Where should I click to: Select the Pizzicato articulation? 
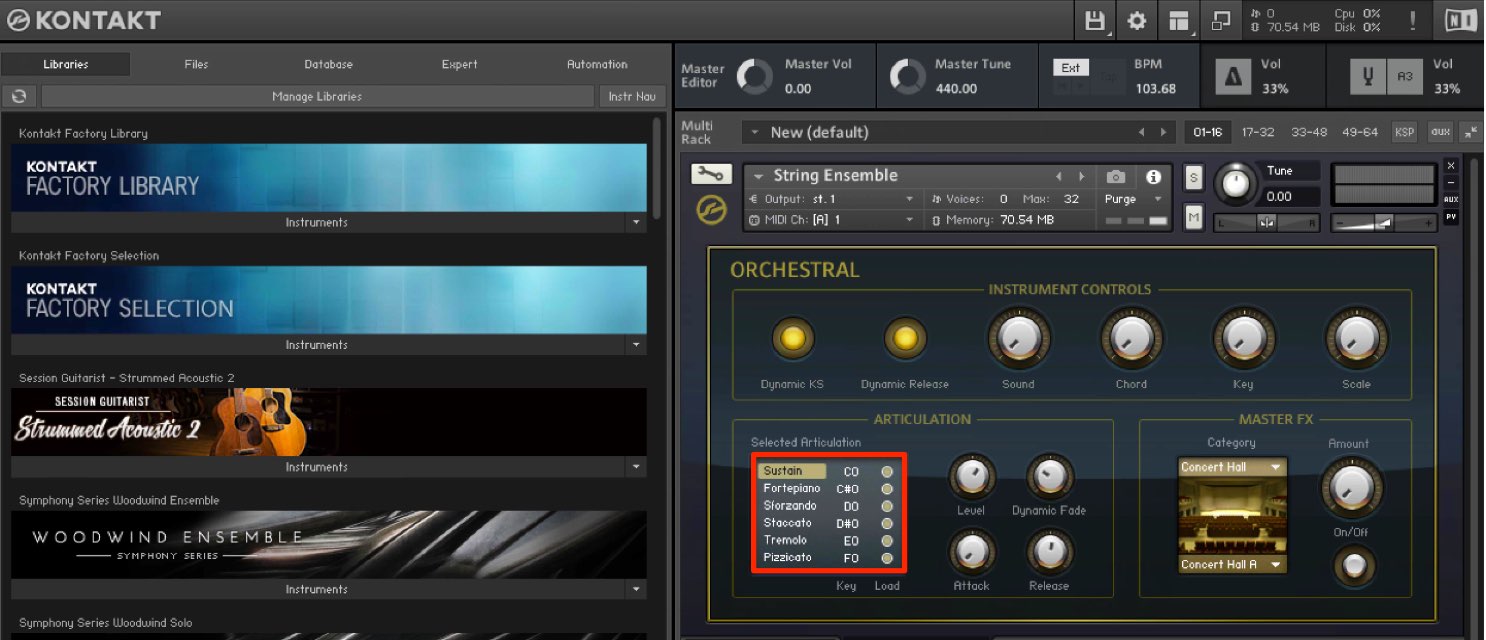click(x=788, y=557)
